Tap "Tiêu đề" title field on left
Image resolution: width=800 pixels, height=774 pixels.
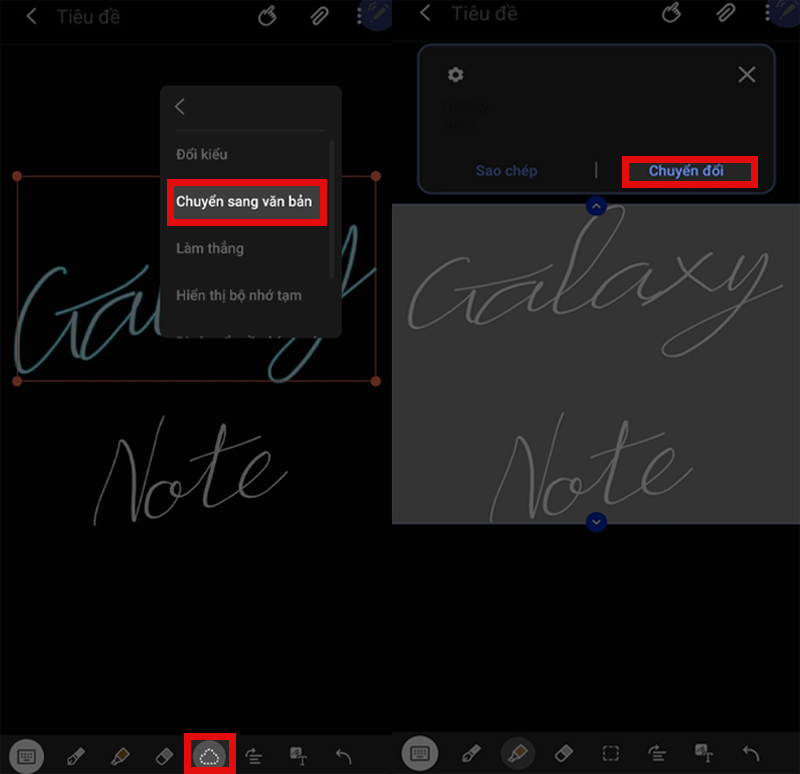[x=88, y=17]
